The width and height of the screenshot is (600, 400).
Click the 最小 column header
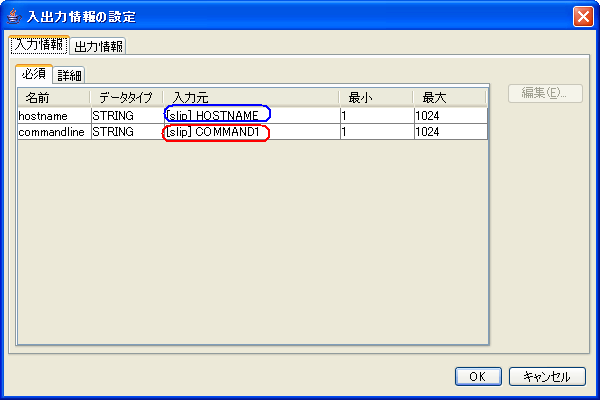tap(377, 98)
